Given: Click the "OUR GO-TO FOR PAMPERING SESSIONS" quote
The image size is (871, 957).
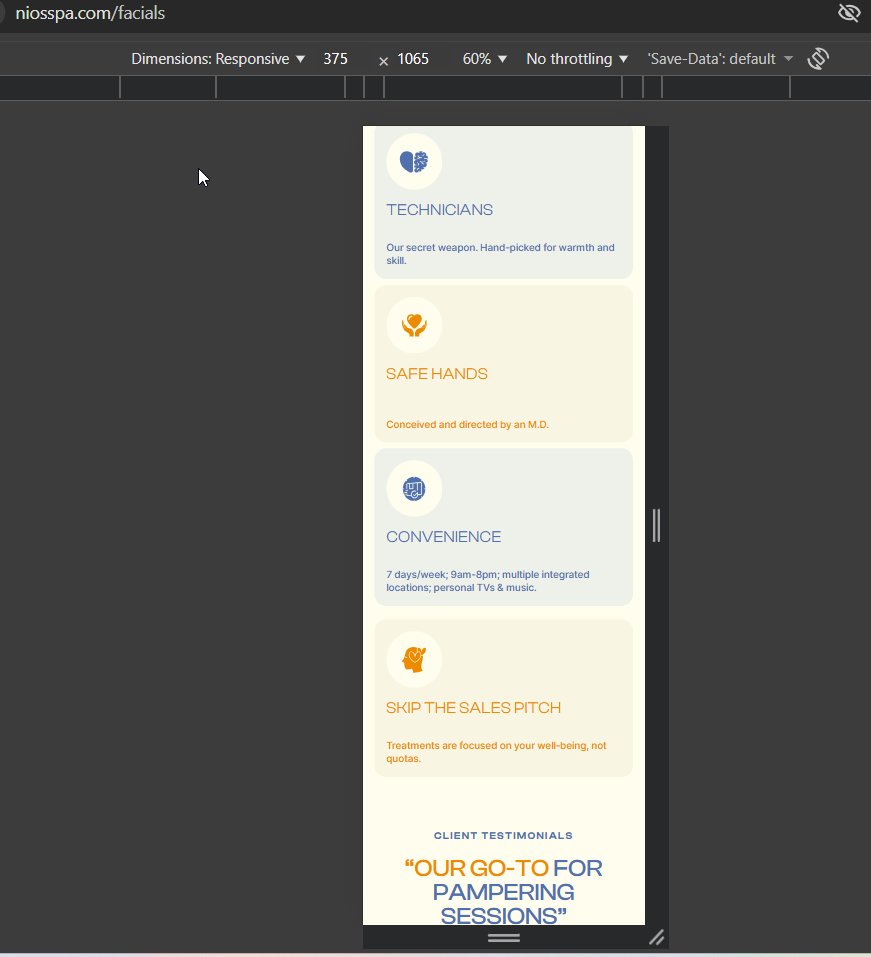Looking at the screenshot, I should click(x=504, y=892).
